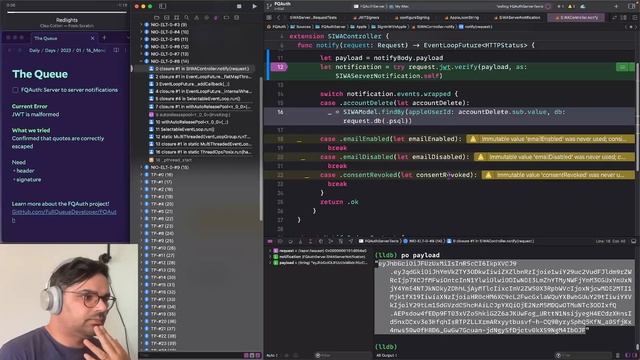Select the SIWAController.notify tab

(x=576, y=18)
